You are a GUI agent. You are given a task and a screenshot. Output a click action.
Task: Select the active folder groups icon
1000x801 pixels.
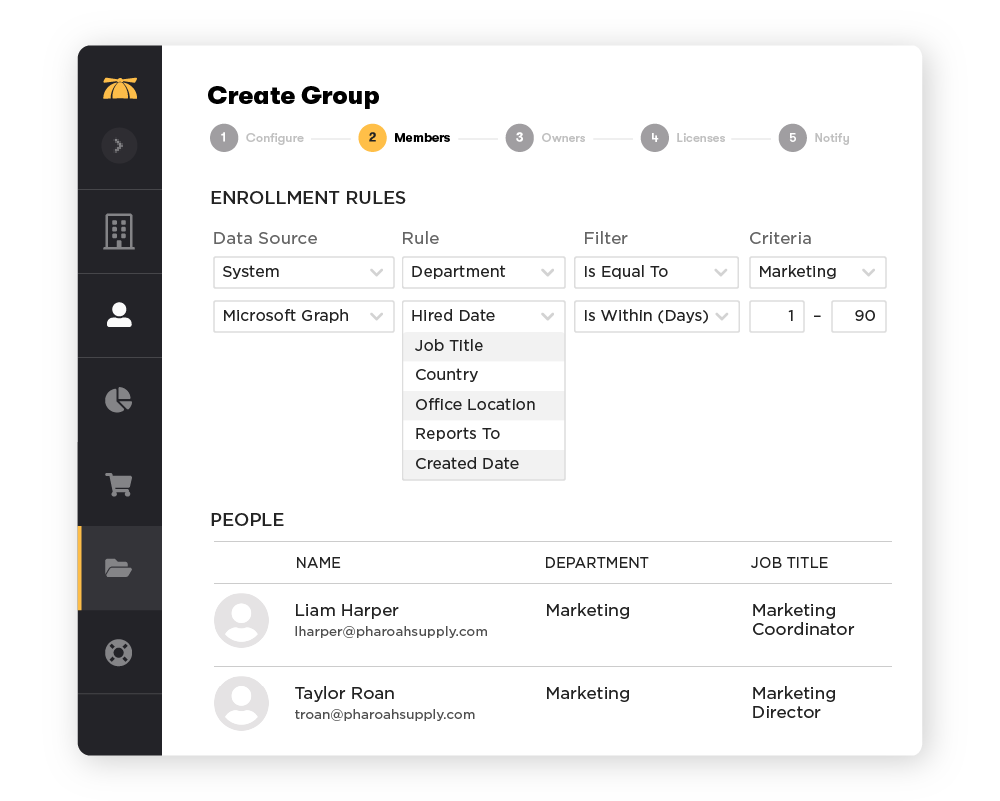(119, 567)
